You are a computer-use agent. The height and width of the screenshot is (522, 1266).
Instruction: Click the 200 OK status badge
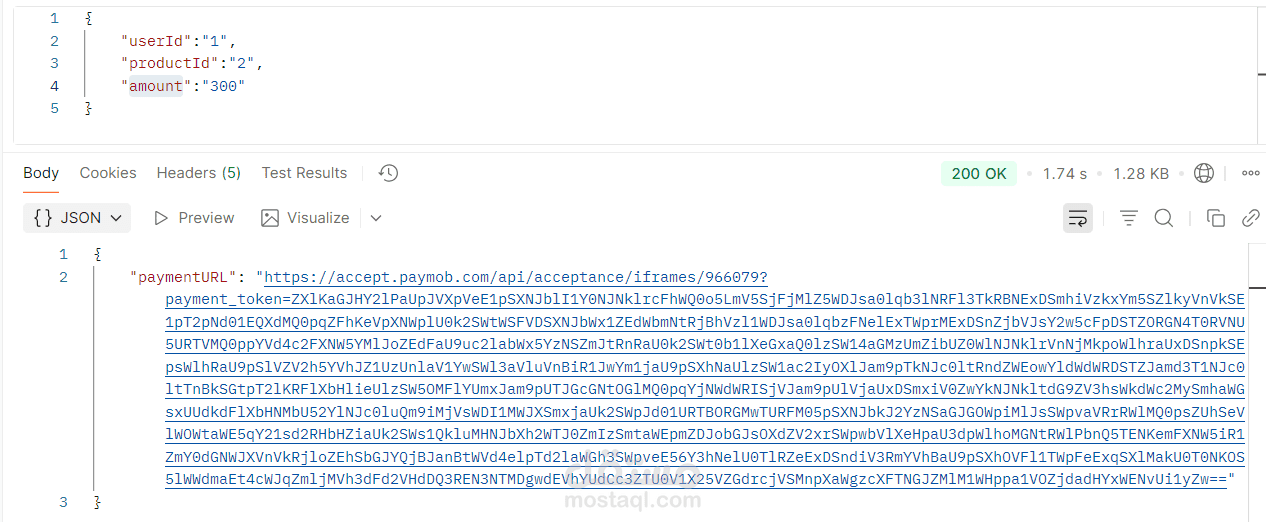click(978, 173)
